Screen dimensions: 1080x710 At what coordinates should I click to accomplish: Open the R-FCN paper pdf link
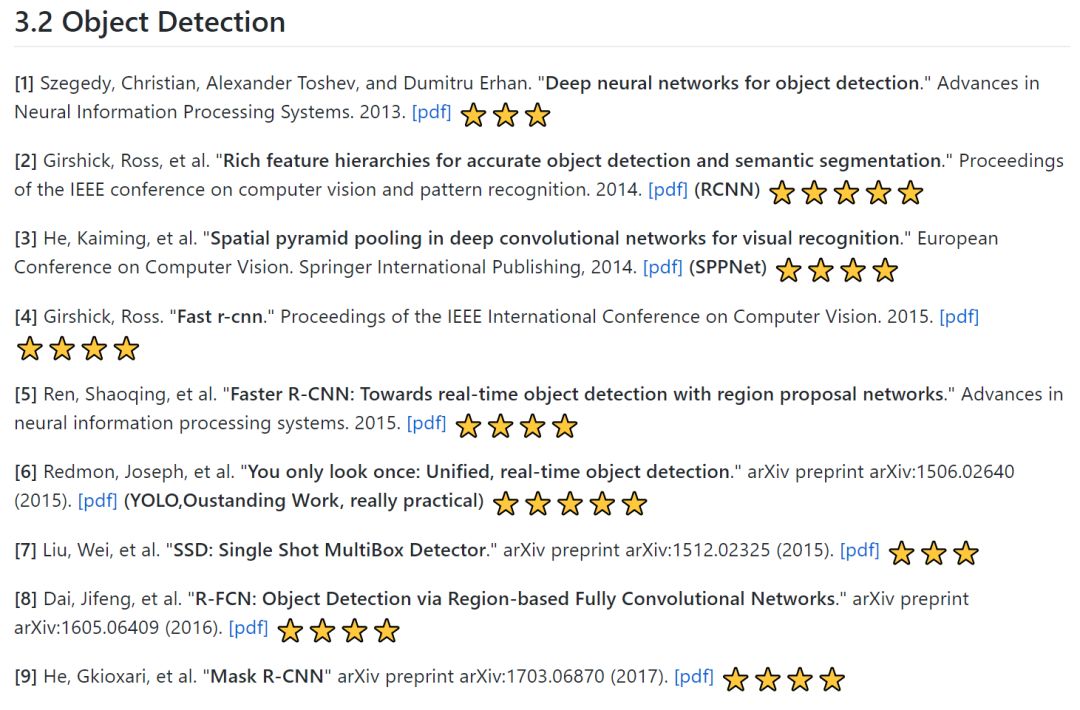click(x=248, y=628)
